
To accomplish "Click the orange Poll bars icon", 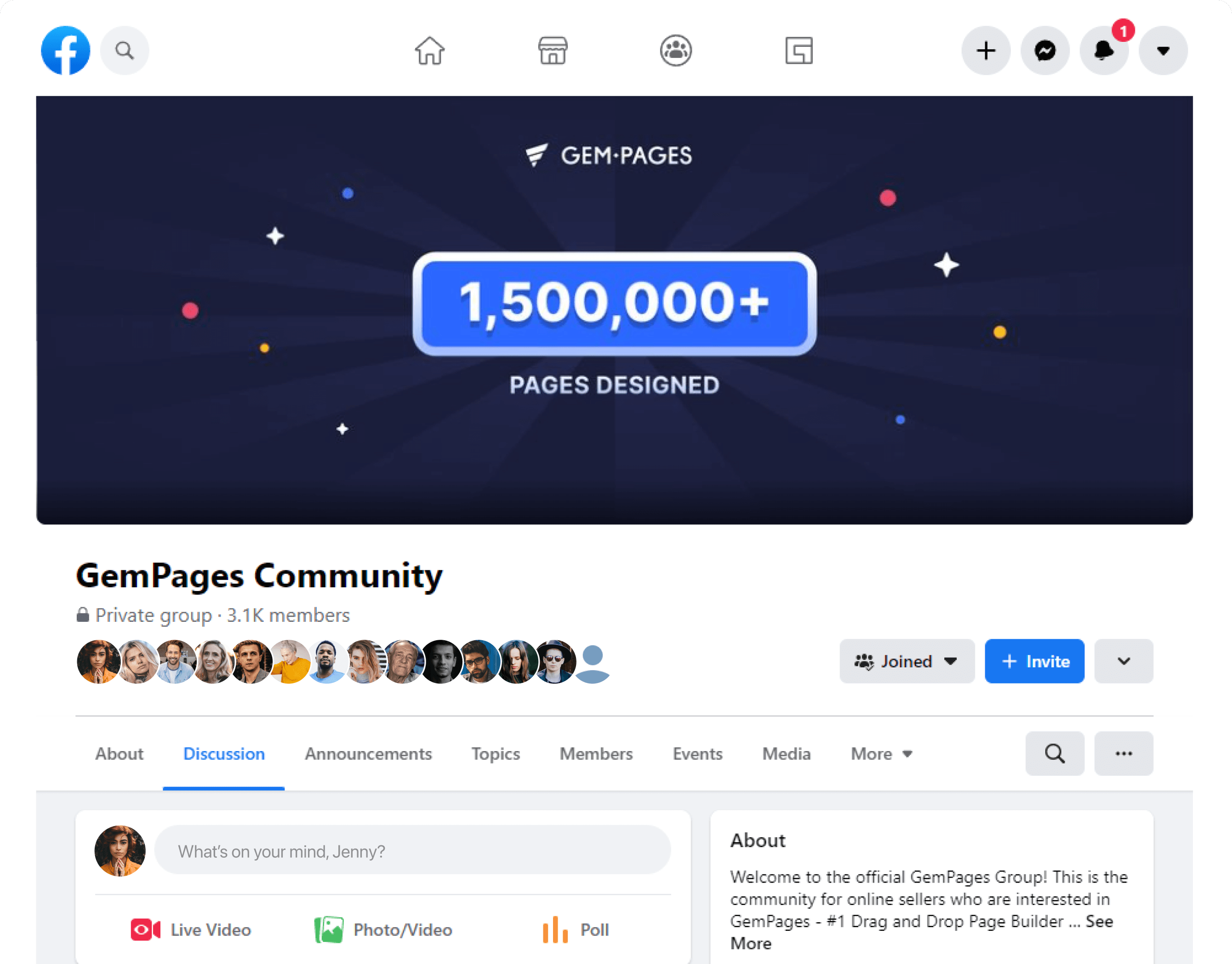I will pyautogui.click(x=555, y=929).
